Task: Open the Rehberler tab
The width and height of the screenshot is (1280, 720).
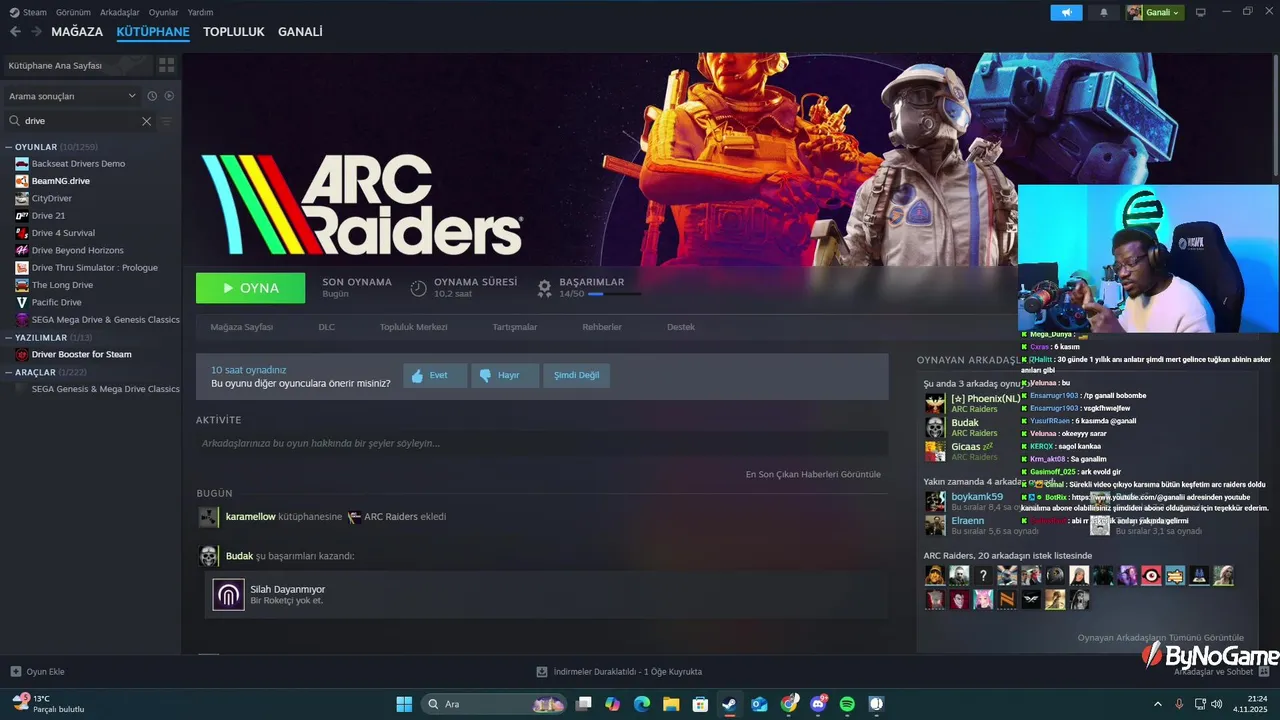Action: 602,327
